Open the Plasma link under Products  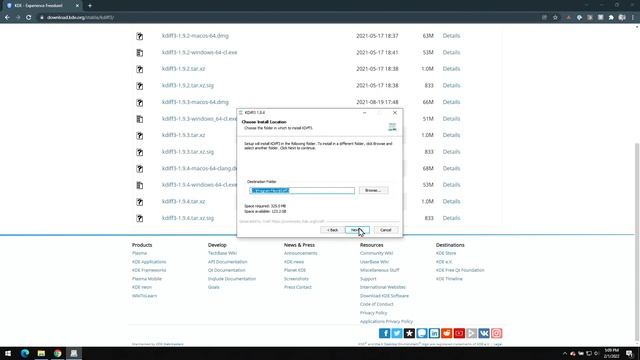coord(139,253)
